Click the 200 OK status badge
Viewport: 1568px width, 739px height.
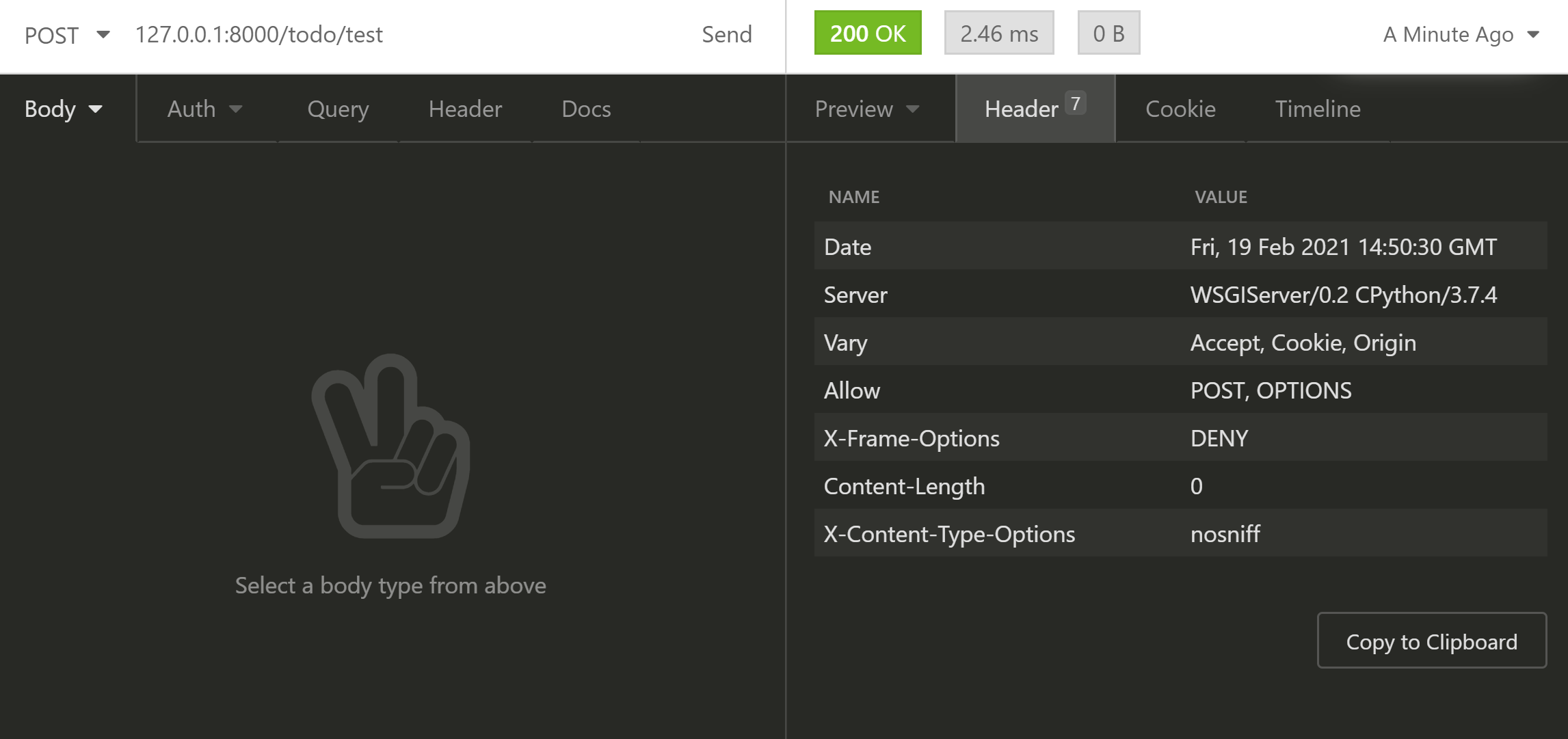click(867, 33)
